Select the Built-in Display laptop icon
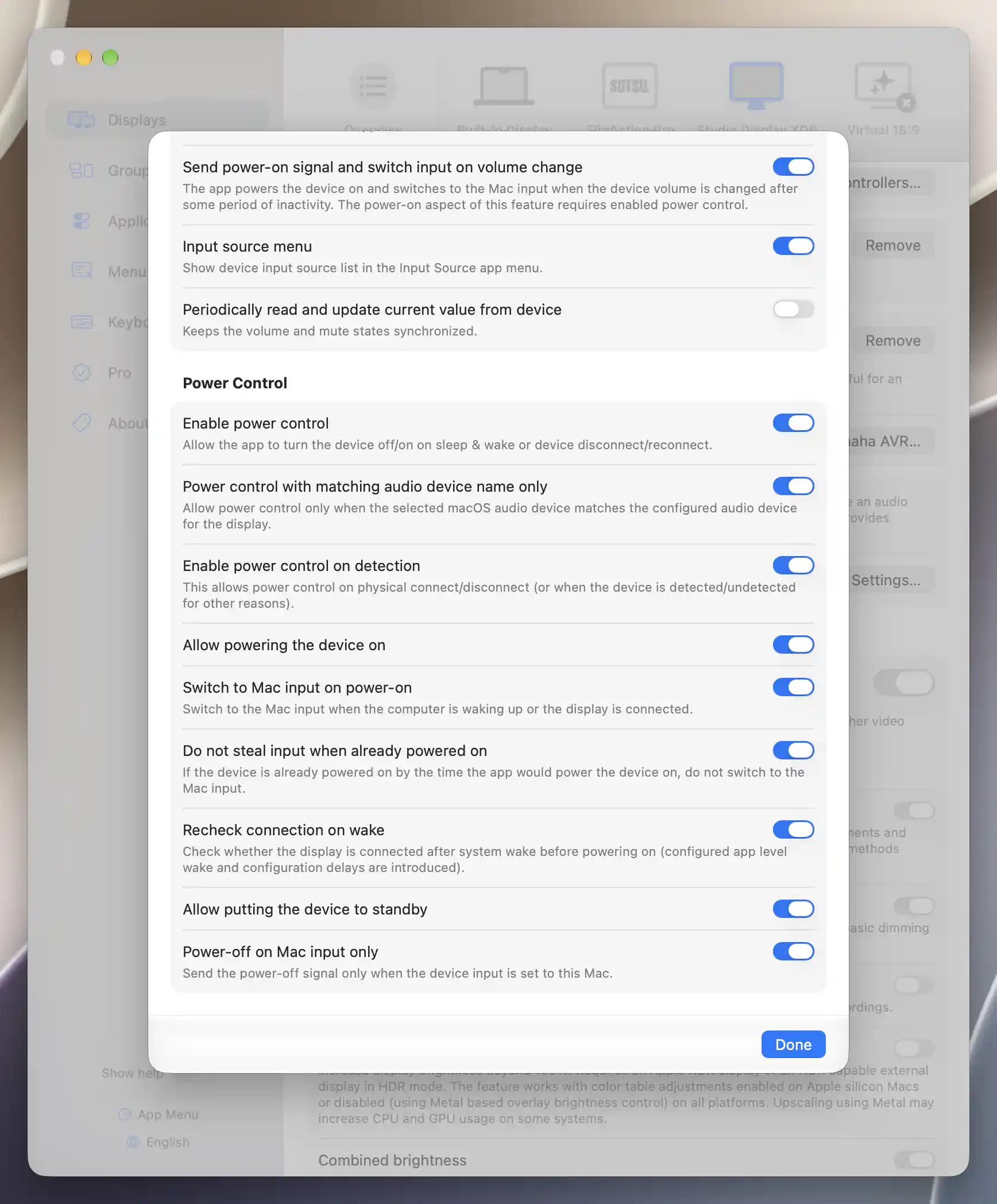 point(504,87)
